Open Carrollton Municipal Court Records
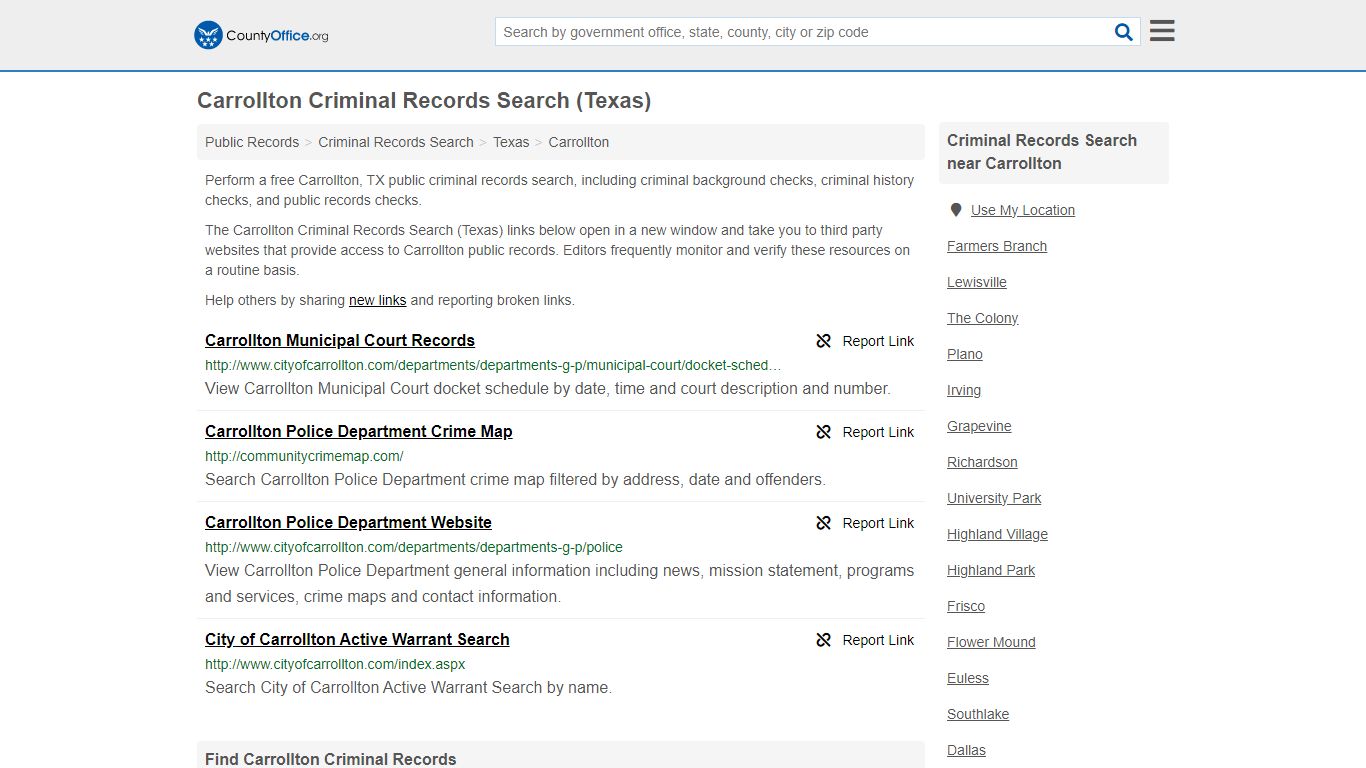 pyautogui.click(x=340, y=340)
